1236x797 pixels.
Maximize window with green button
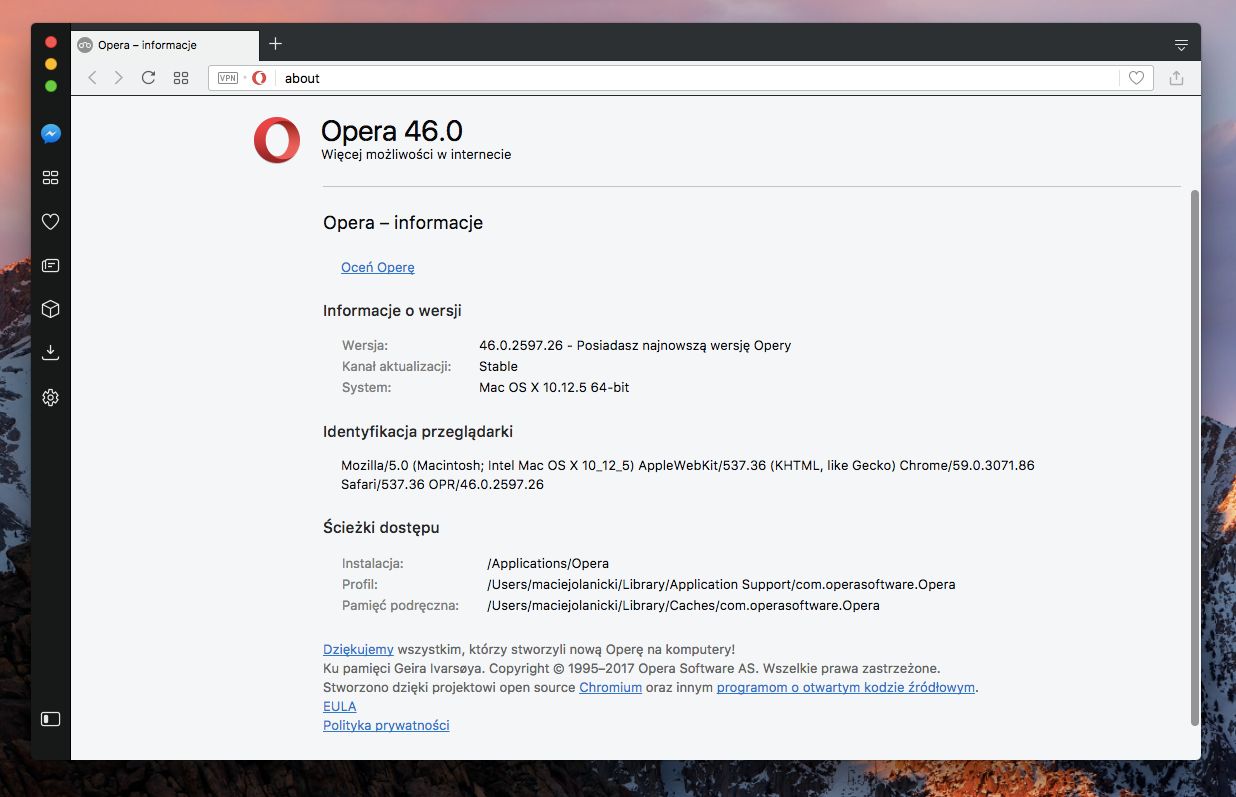[51, 86]
